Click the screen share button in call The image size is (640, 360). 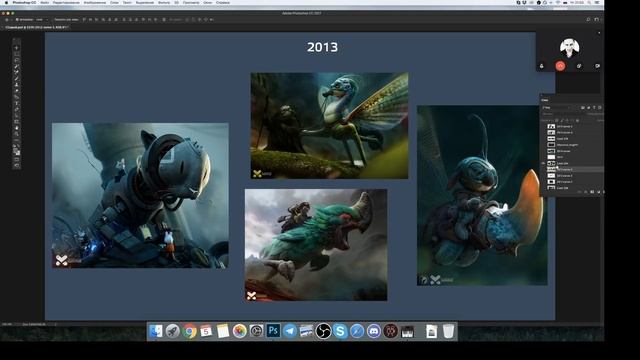pyautogui.click(x=579, y=66)
